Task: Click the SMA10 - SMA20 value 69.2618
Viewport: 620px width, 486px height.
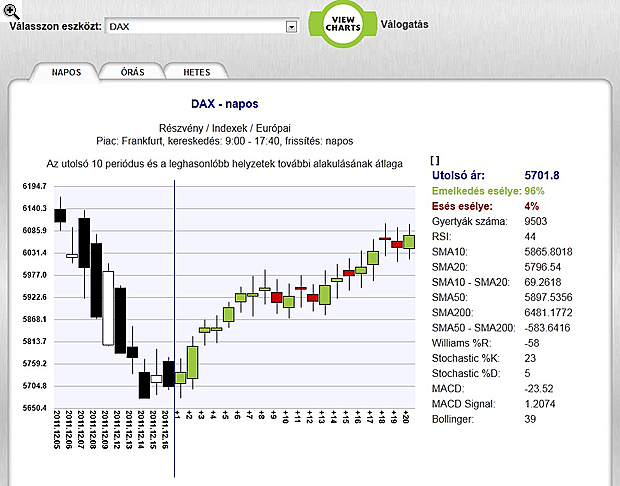Action: (x=542, y=282)
